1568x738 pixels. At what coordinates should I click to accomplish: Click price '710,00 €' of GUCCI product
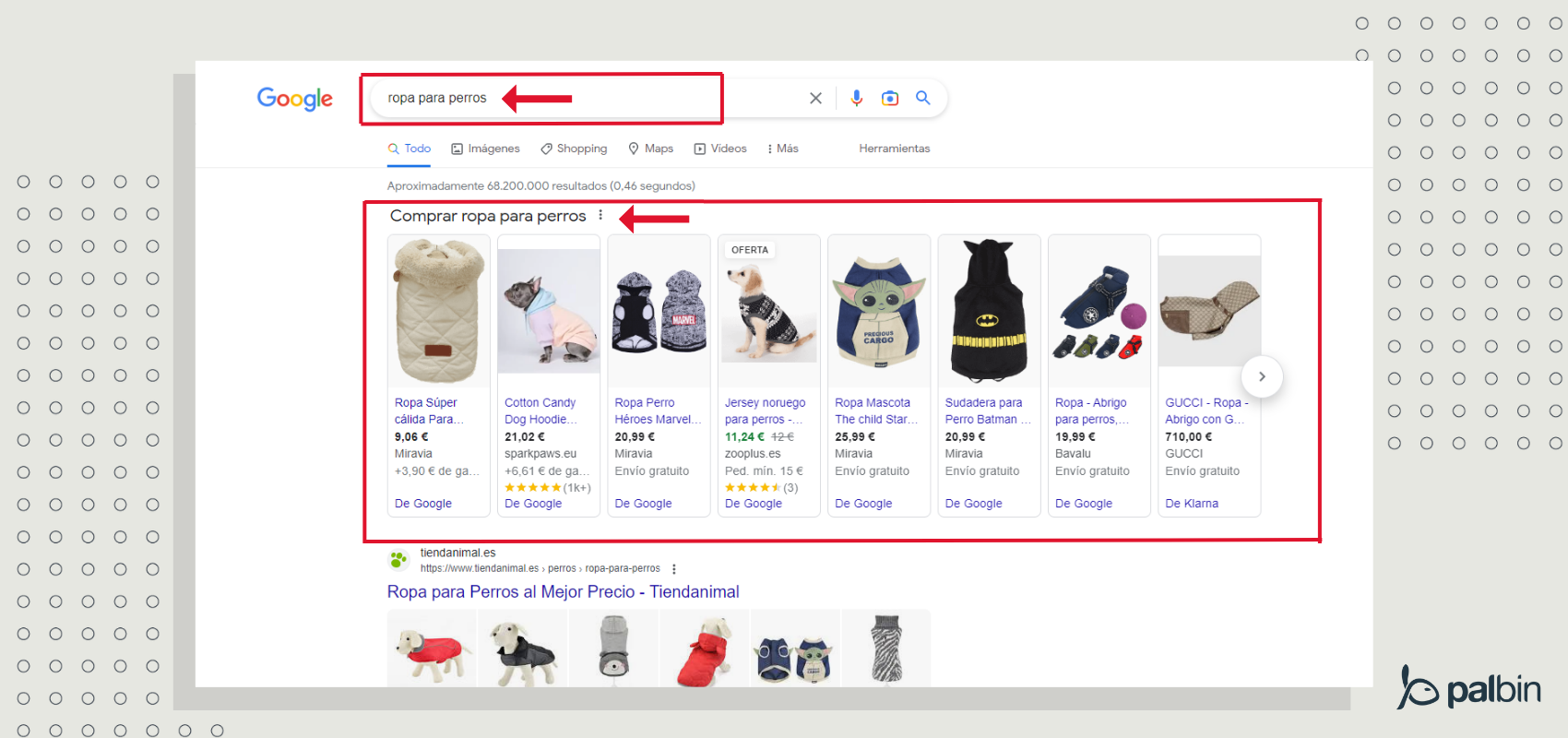click(1188, 437)
